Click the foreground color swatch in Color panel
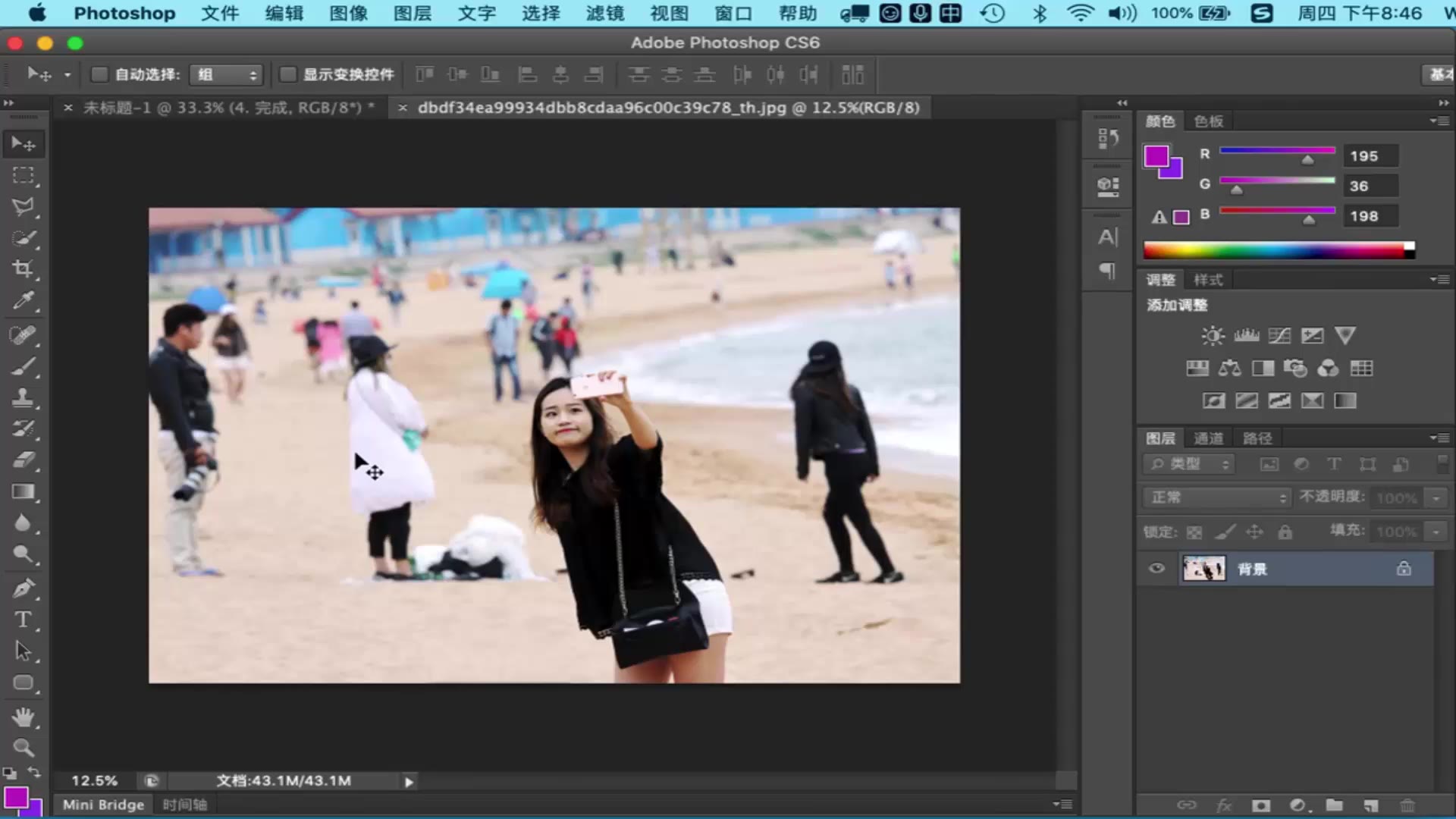The image size is (1456, 819). (1156, 156)
